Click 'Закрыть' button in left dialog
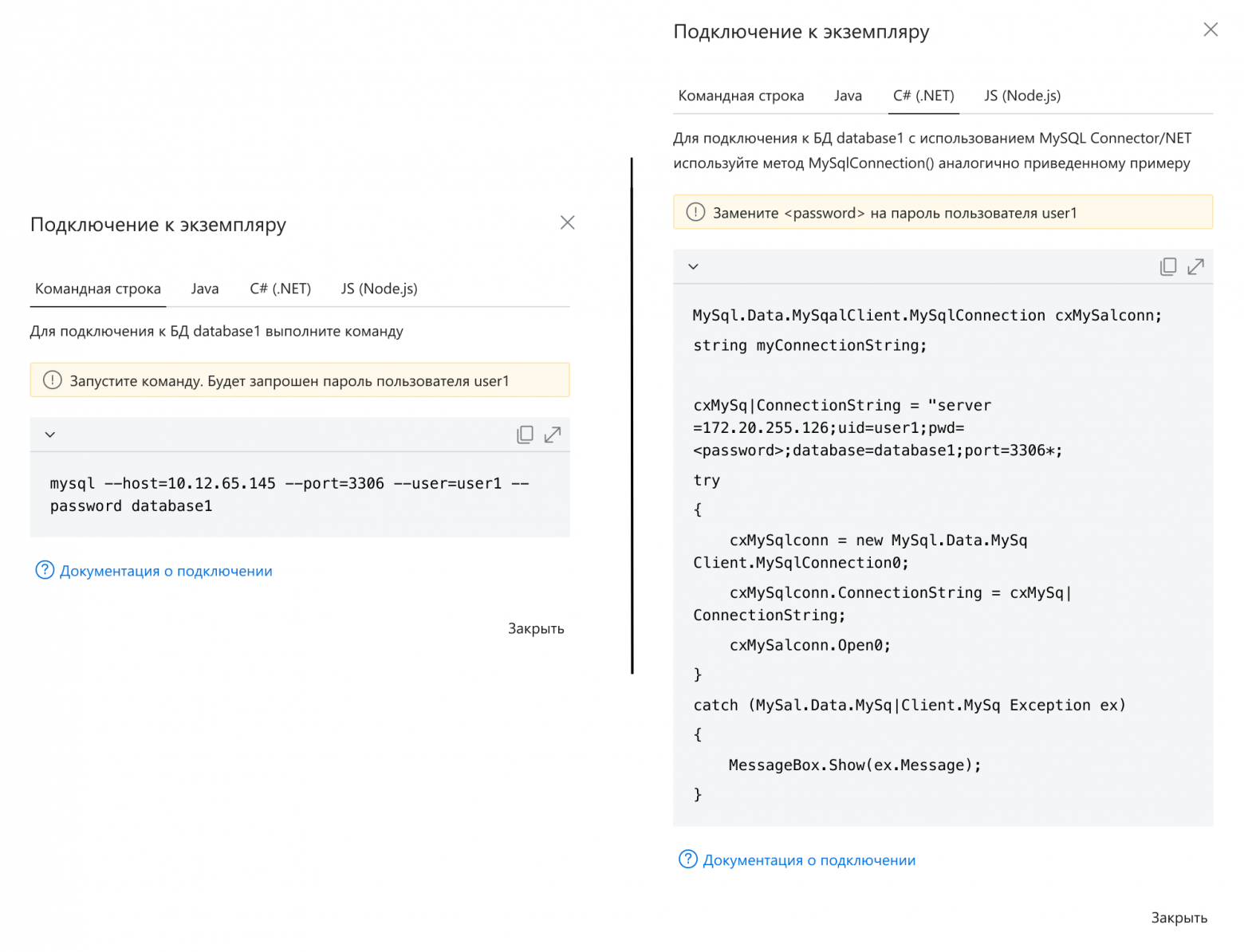This screenshot has height=952, width=1244. click(x=536, y=628)
